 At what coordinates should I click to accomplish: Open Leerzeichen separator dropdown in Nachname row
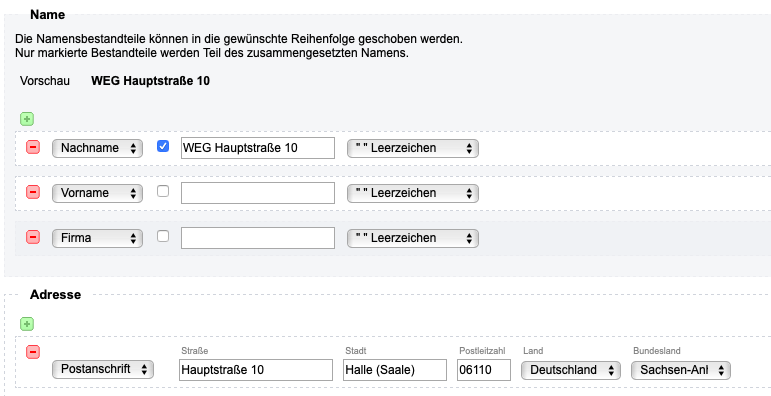(x=413, y=148)
